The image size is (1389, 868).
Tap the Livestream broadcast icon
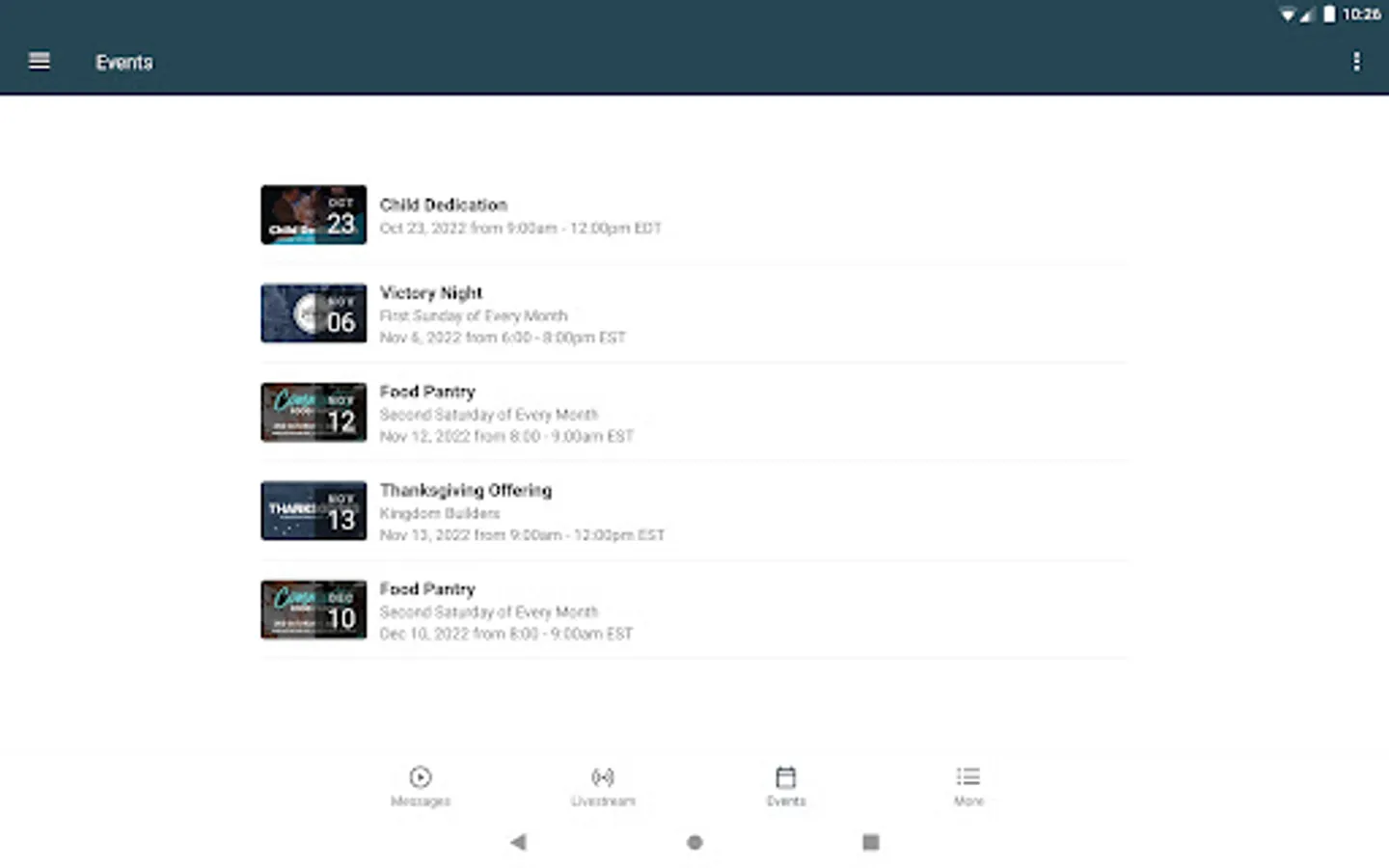coord(603,777)
